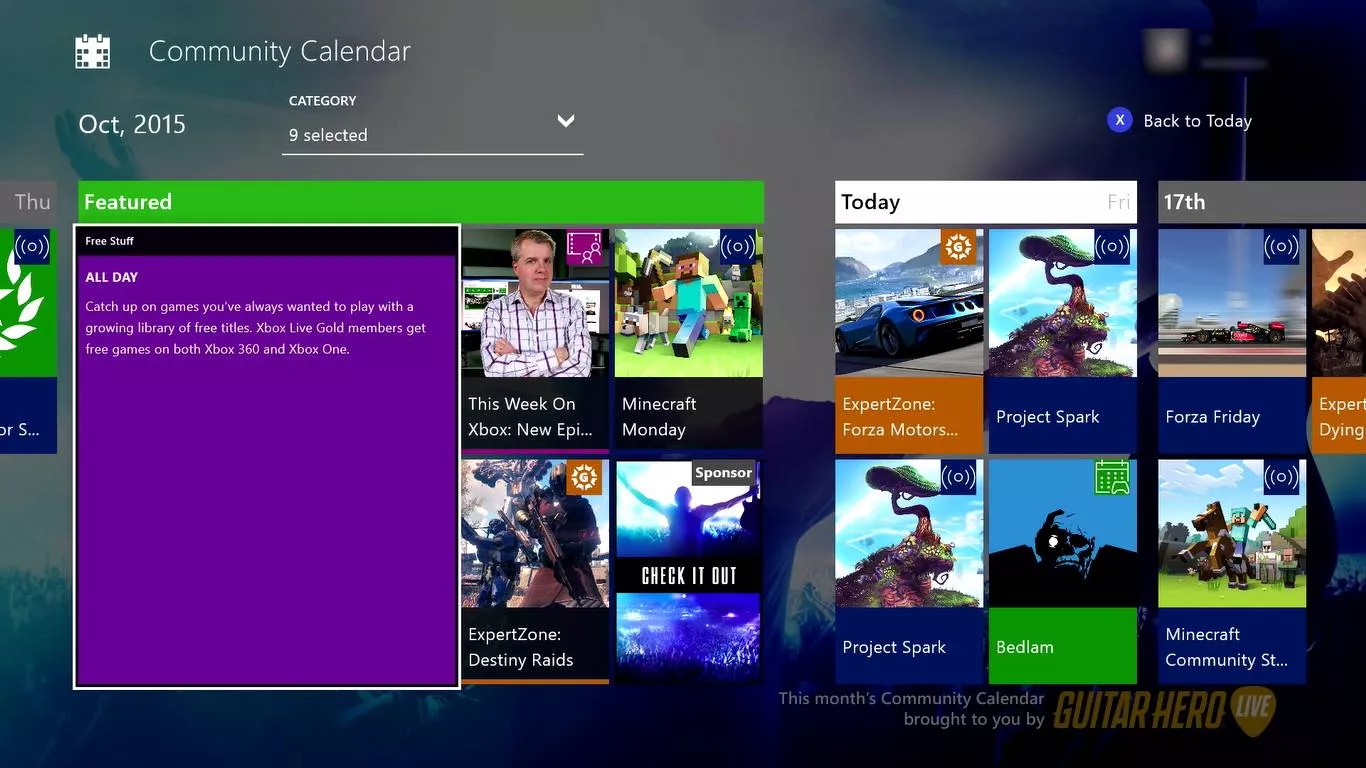Open This Week On Xbox tile
The height and width of the screenshot is (768, 1366).
pos(535,341)
